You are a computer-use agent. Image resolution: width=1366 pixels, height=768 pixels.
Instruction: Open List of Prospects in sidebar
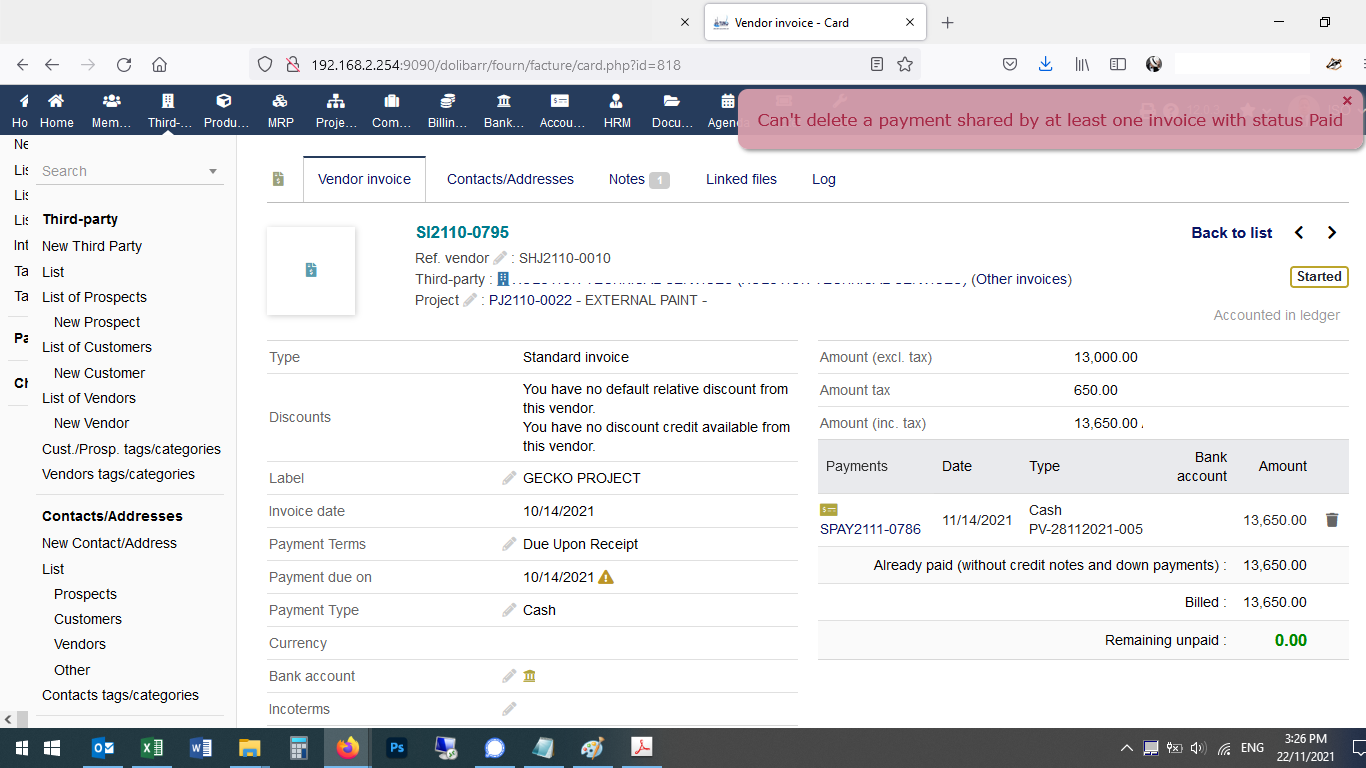(94, 297)
